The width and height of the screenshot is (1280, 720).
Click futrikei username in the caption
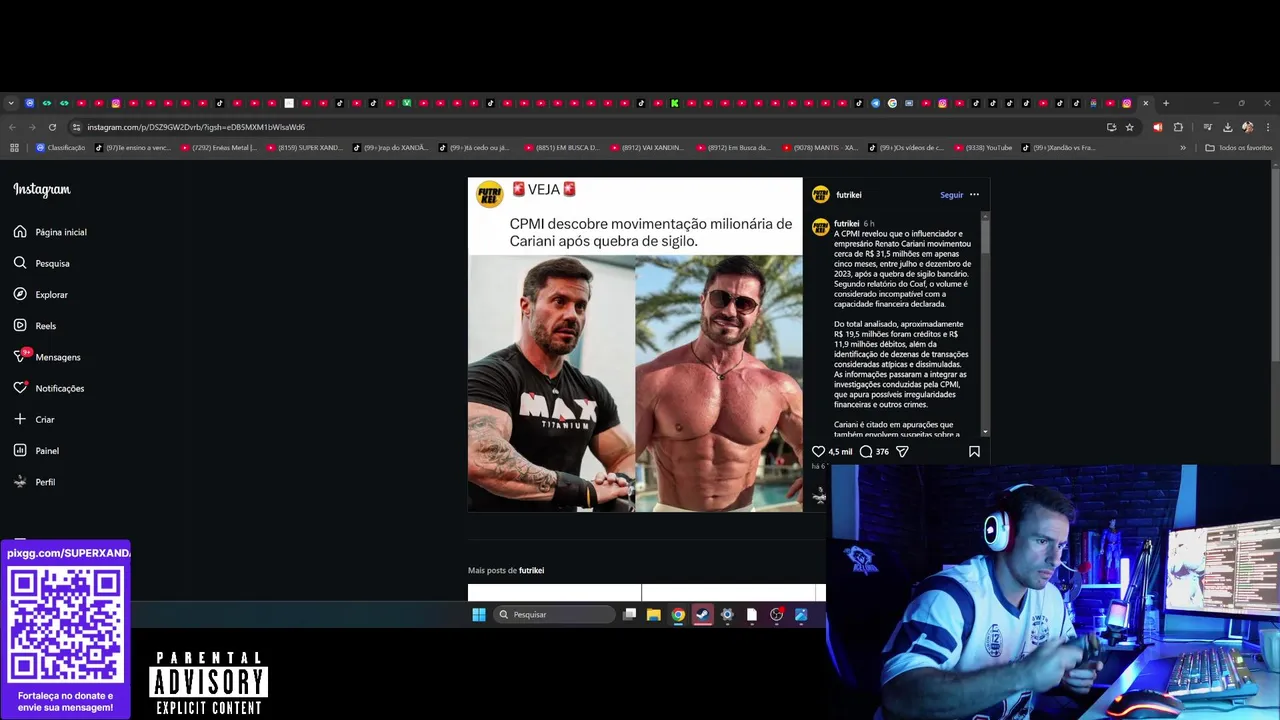pyautogui.click(x=847, y=224)
